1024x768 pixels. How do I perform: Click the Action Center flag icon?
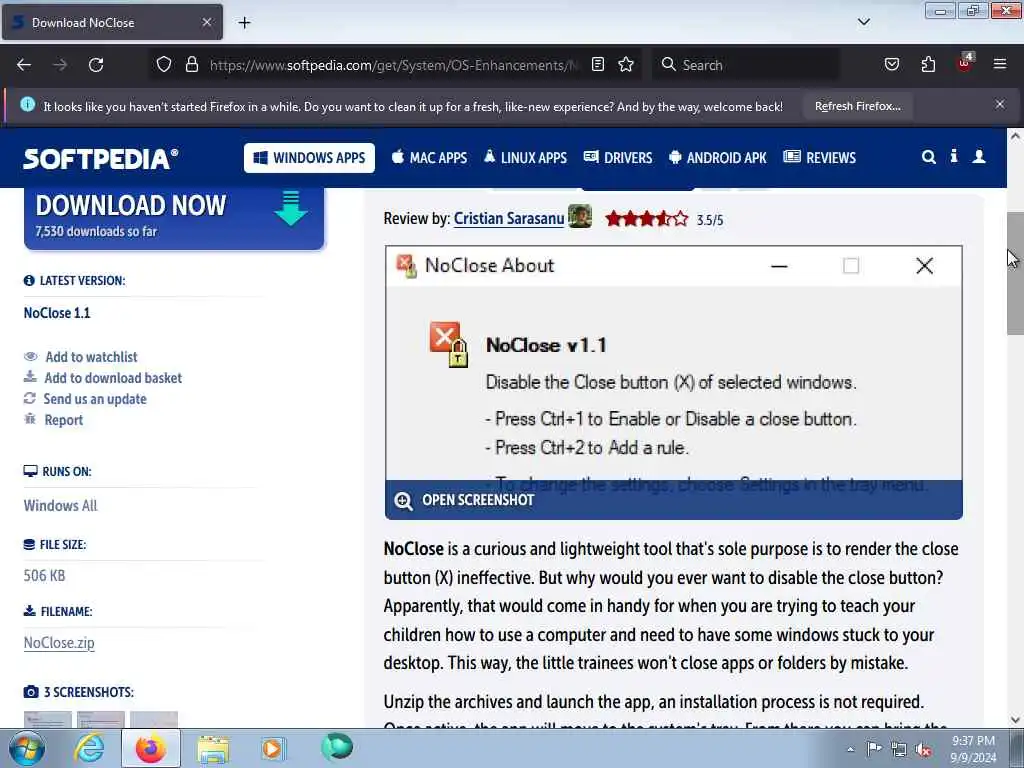click(874, 749)
